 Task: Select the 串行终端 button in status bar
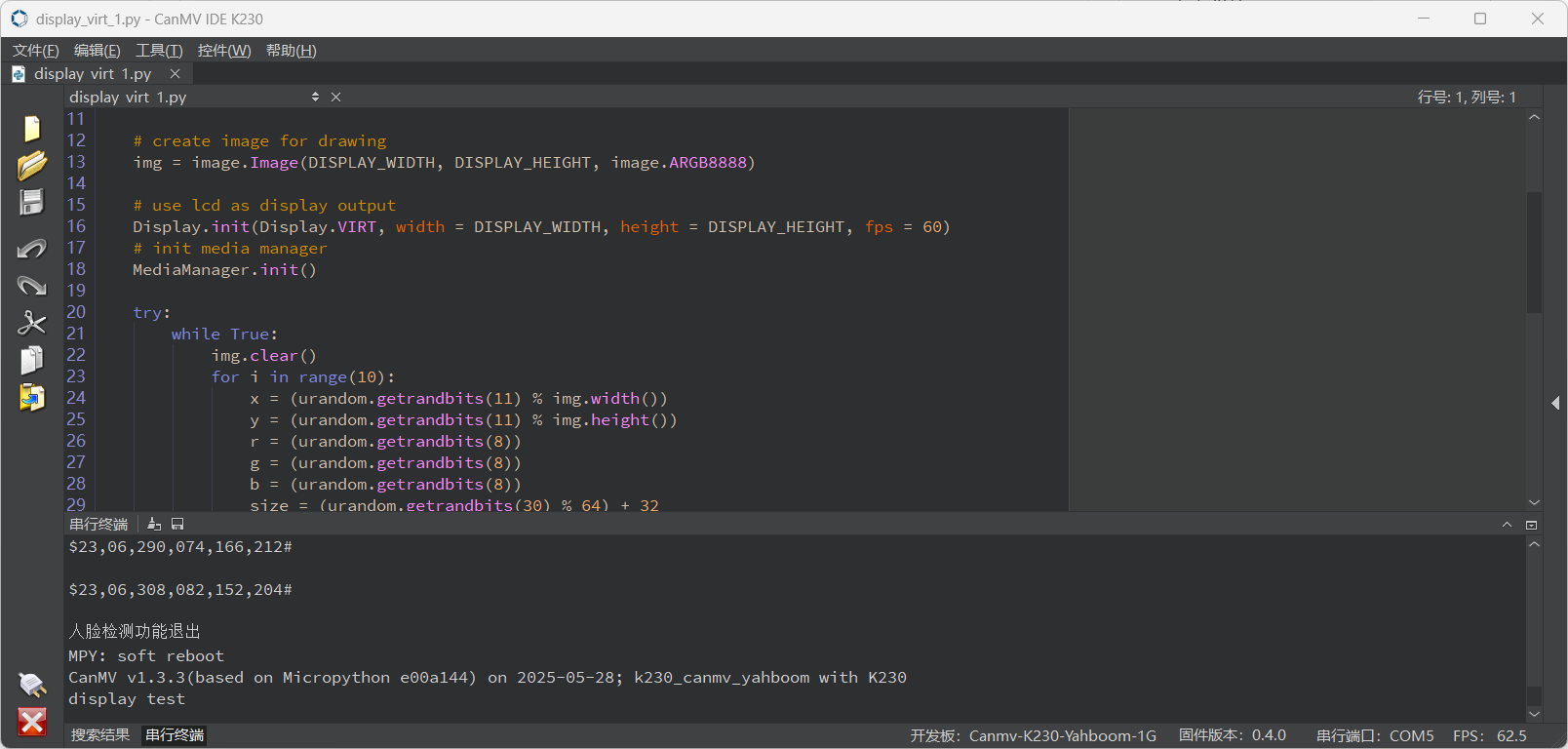coord(175,735)
